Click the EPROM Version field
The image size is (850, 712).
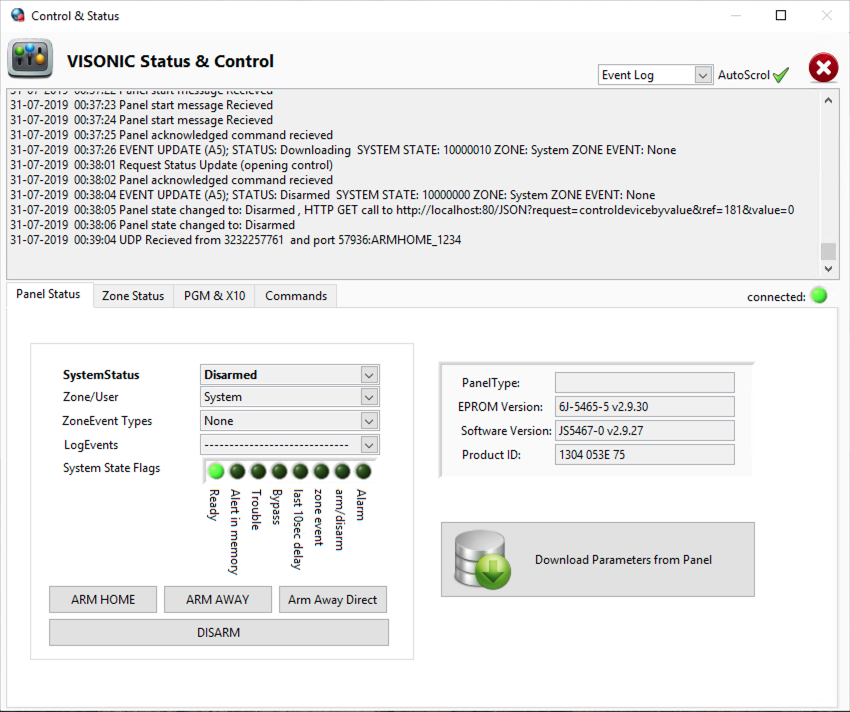click(x=645, y=407)
